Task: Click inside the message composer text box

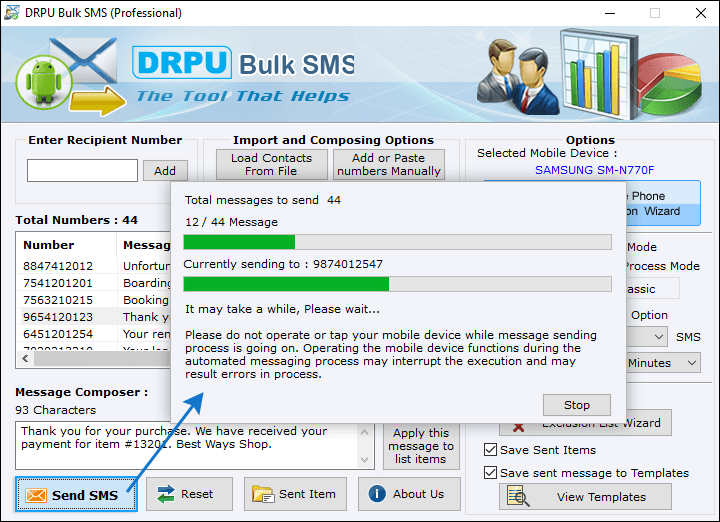Action: [186, 446]
